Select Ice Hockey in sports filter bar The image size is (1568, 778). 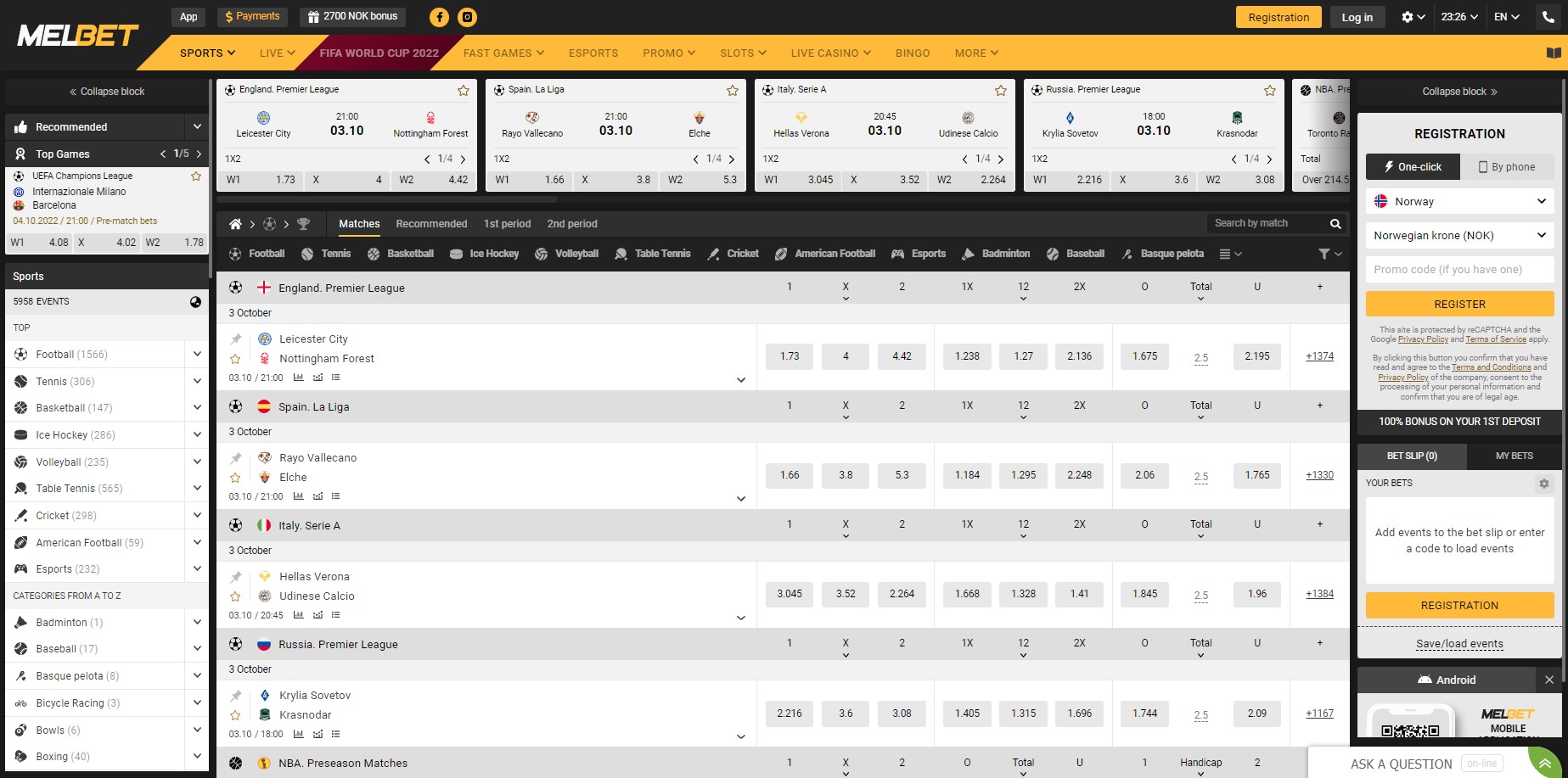coord(484,254)
